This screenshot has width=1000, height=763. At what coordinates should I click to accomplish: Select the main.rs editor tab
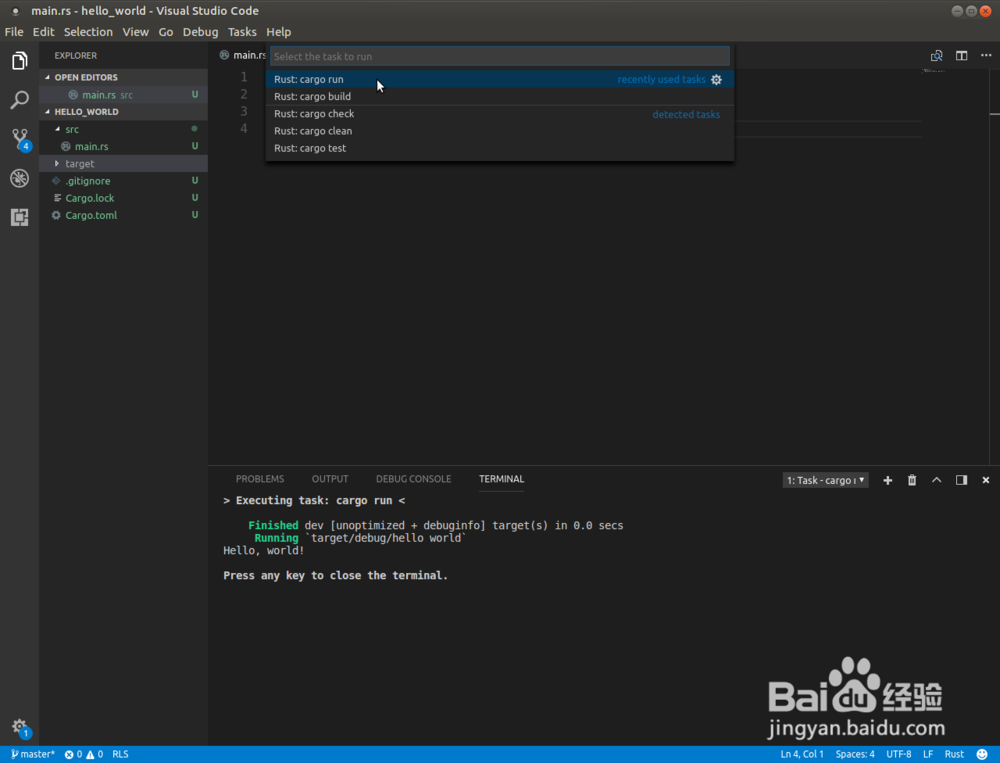pos(242,56)
